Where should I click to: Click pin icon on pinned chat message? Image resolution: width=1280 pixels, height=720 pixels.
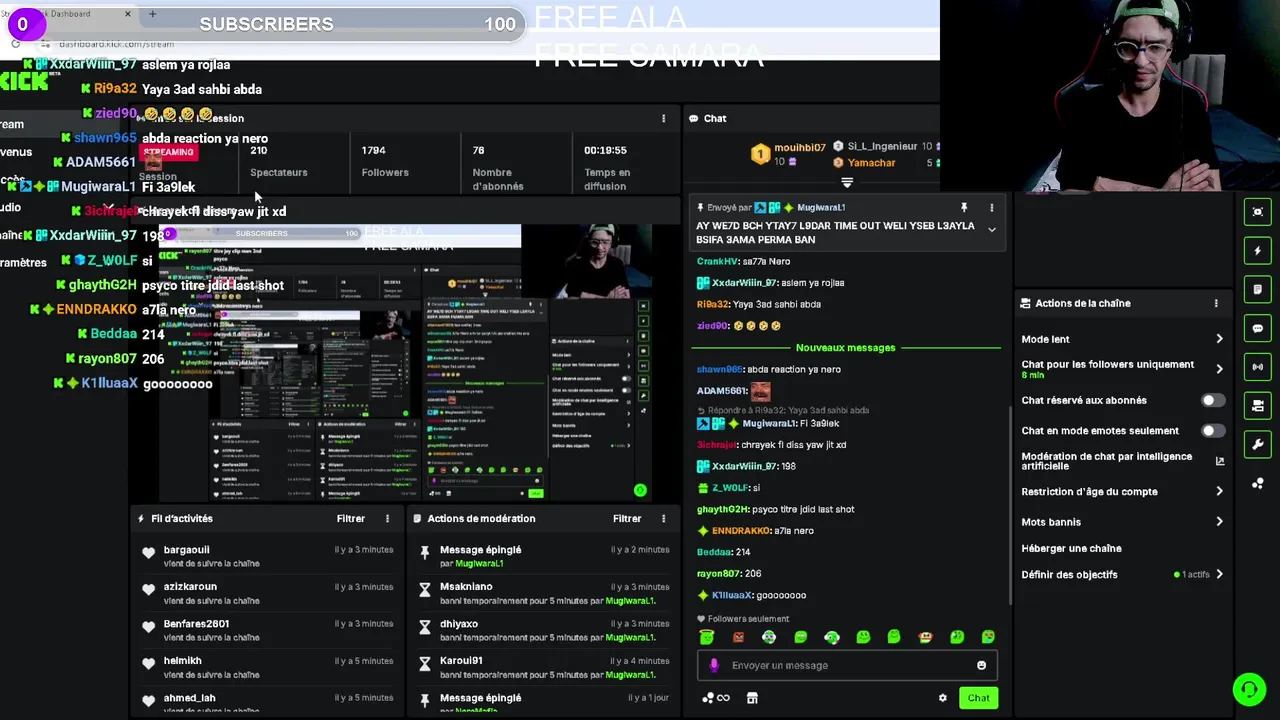point(964,208)
